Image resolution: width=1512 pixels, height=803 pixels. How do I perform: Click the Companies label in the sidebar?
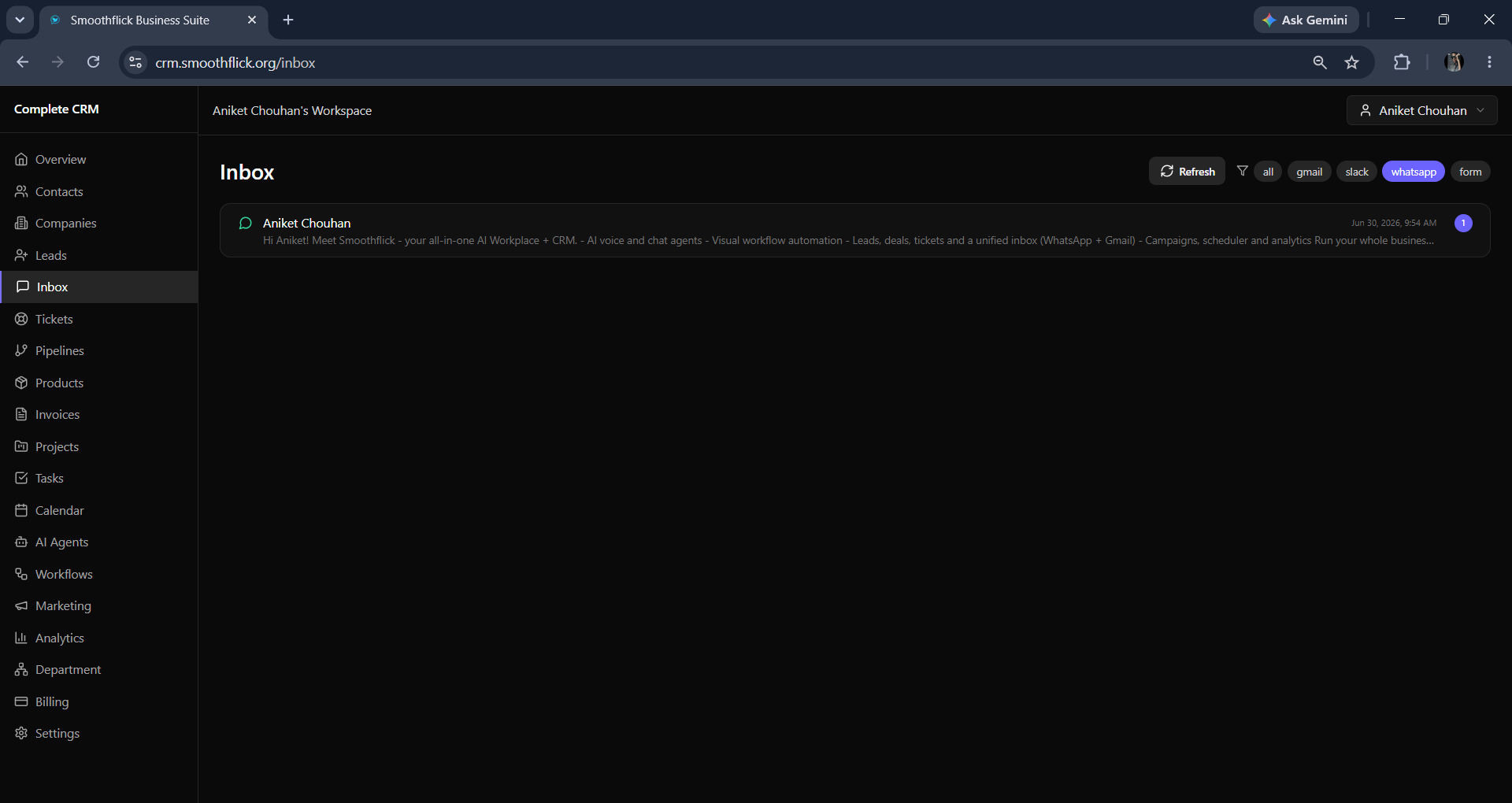click(x=66, y=223)
